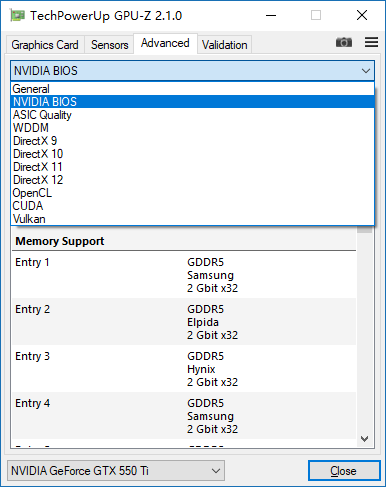Open the NVIDIA GeForce GTX 550 Ti selector

coord(116,471)
